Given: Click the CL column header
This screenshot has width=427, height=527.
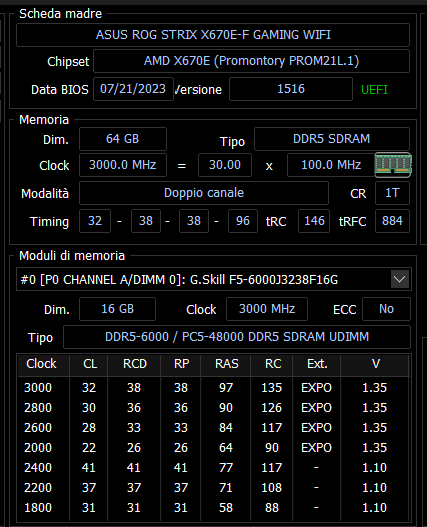Looking at the screenshot, I should 88,364.
